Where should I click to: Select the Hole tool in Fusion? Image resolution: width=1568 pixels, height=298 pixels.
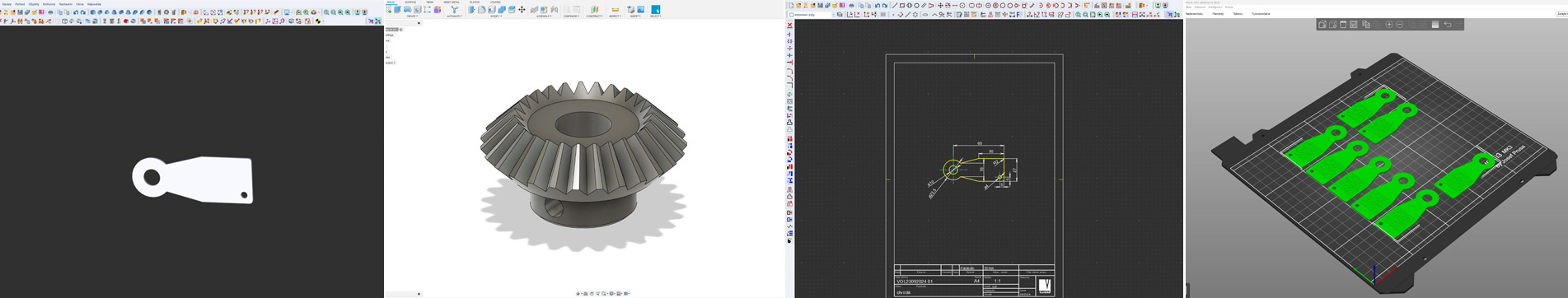[418, 10]
